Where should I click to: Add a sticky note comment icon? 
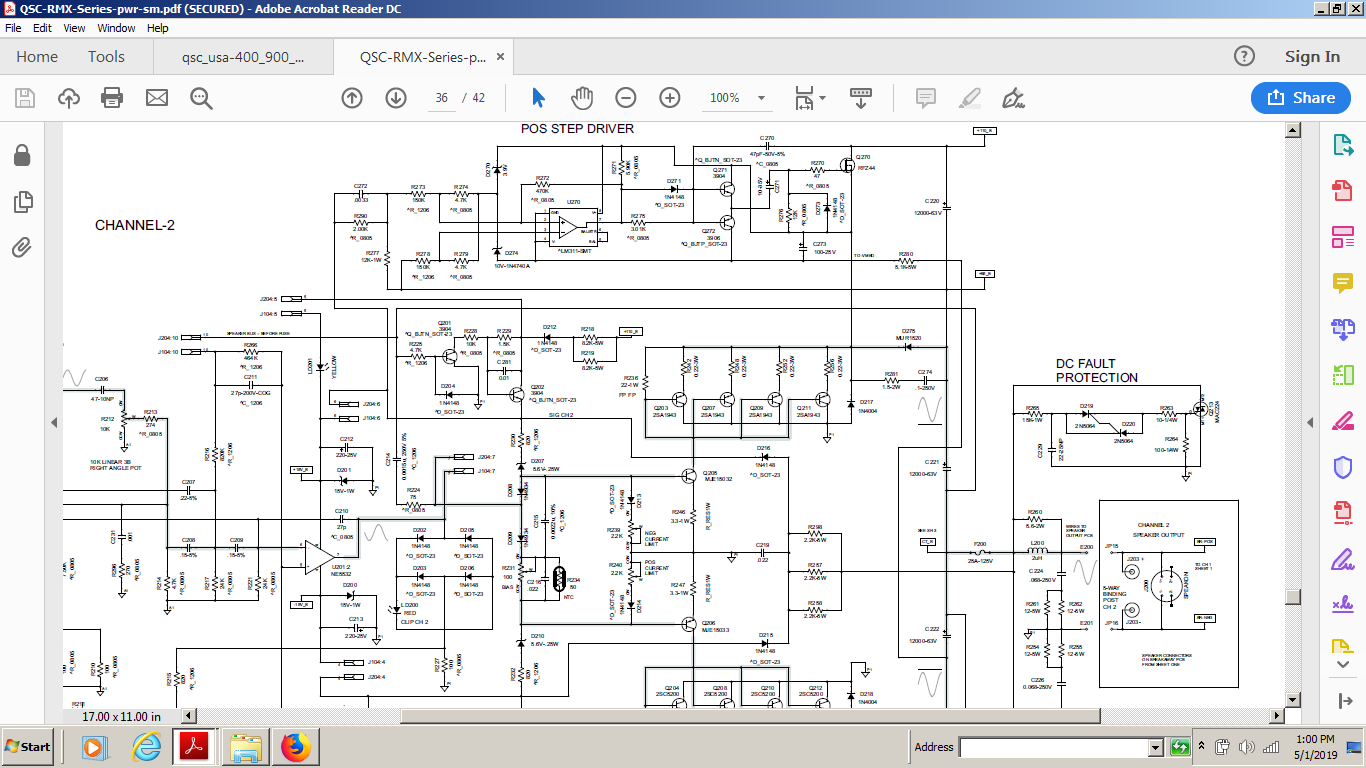tap(926, 98)
